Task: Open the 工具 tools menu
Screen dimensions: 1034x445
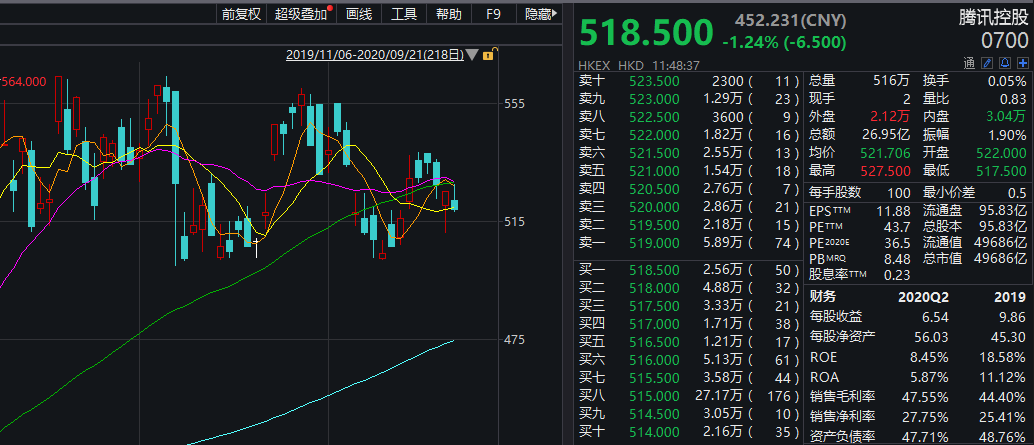Action: 404,15
